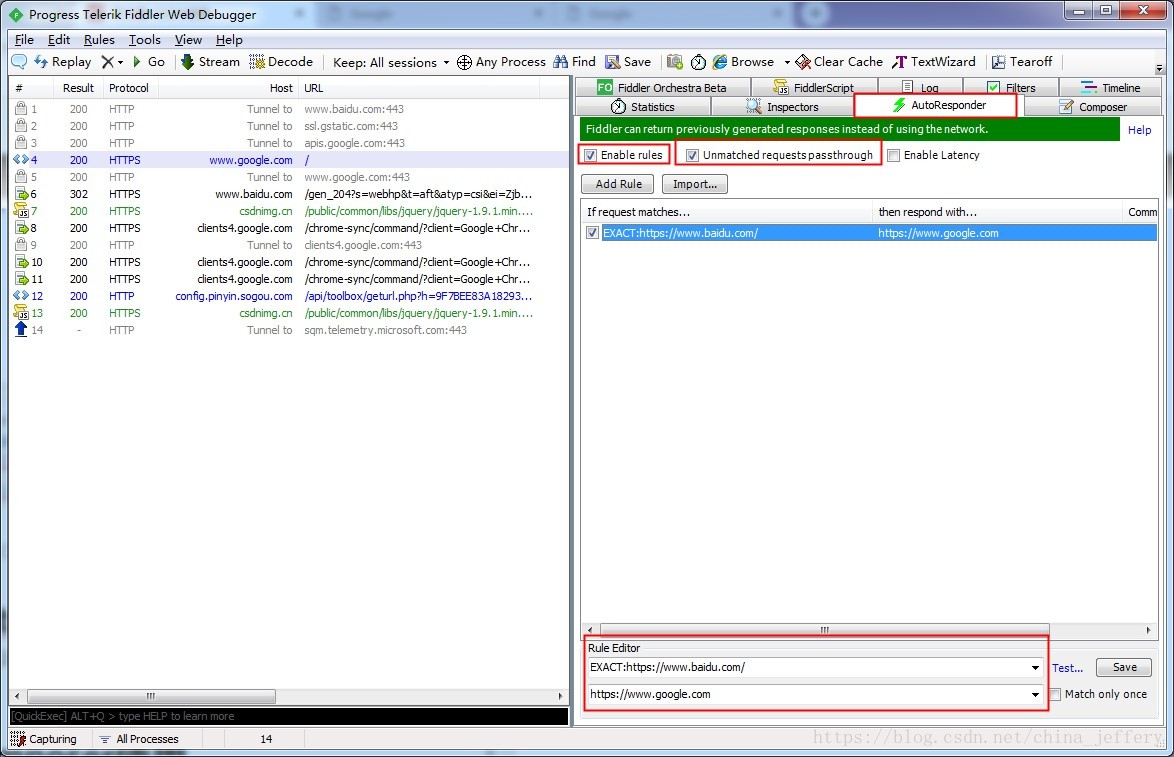Open the File menu
The height and width of the screenshot is (757, 1174).
pos(24,40)
